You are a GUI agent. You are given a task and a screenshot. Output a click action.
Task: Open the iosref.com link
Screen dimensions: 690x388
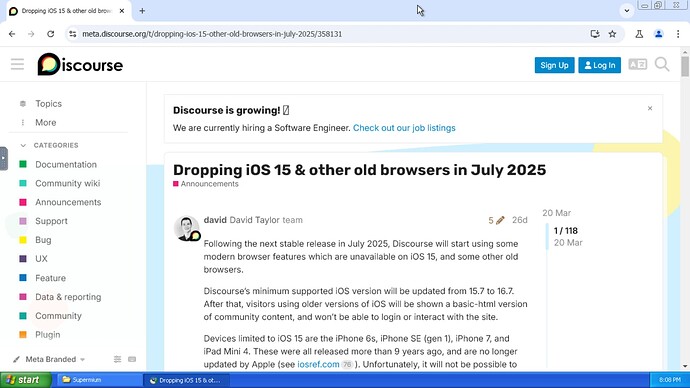coord(318,364)
